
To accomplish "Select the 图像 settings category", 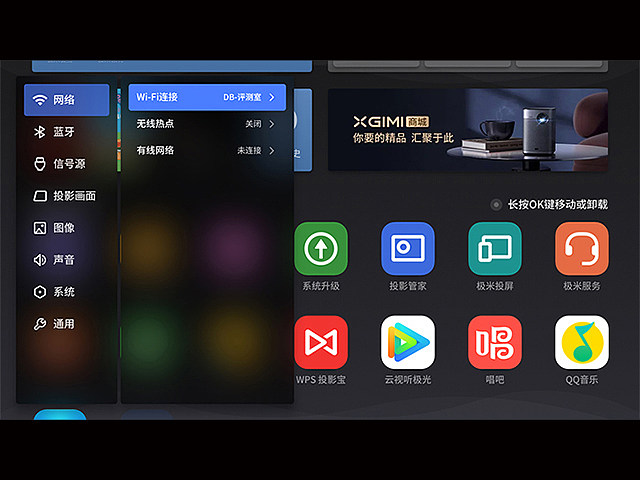I will pos(67,228).
